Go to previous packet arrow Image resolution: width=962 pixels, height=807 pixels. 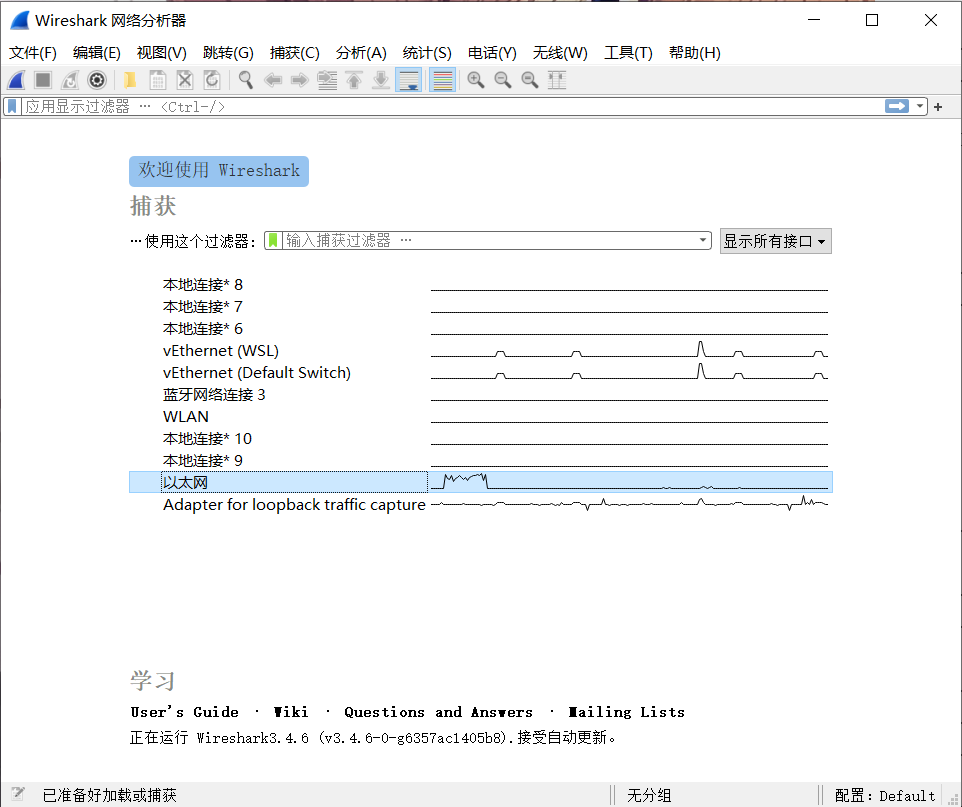(x=272, y=80)
